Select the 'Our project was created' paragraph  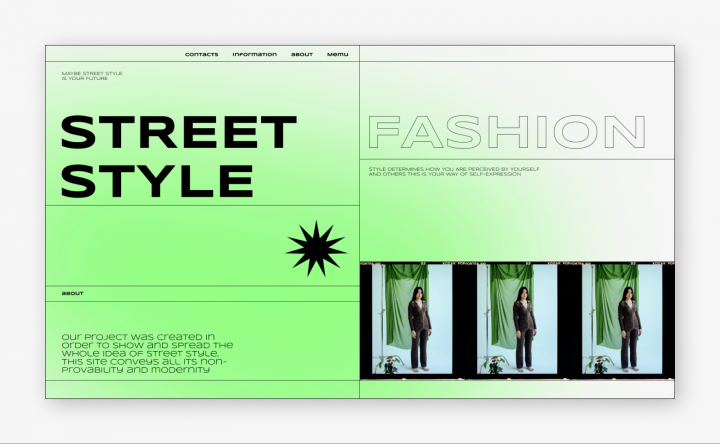[x=147, y=353]
